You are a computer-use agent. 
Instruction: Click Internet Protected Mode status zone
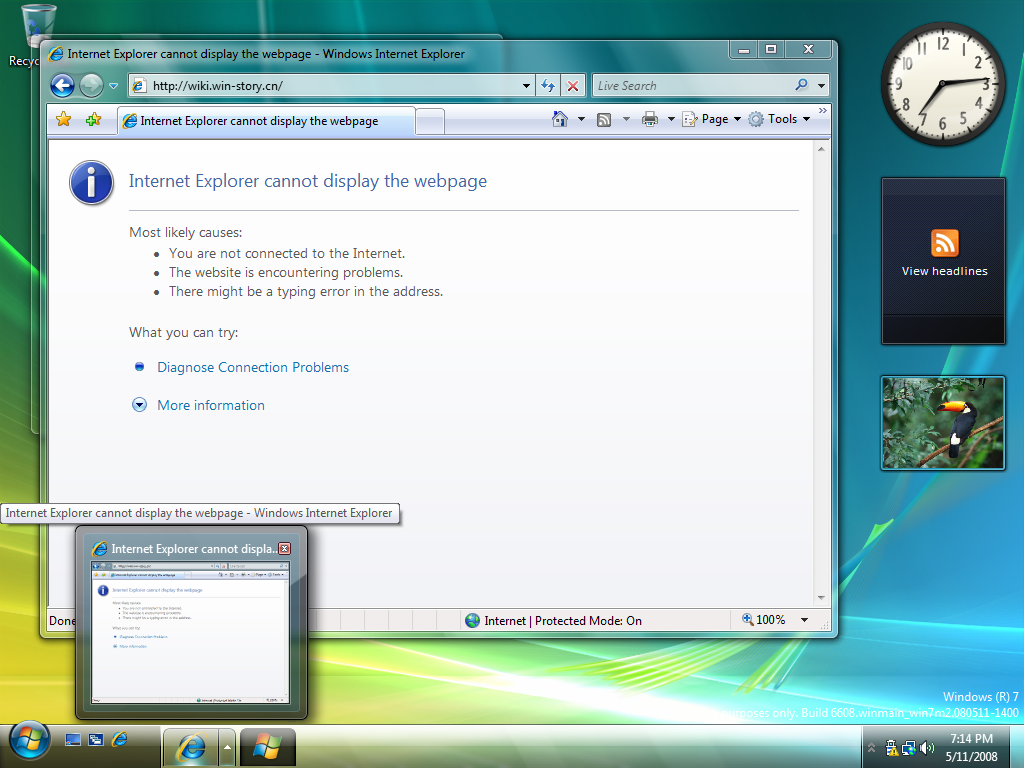(x=553, y=620)
